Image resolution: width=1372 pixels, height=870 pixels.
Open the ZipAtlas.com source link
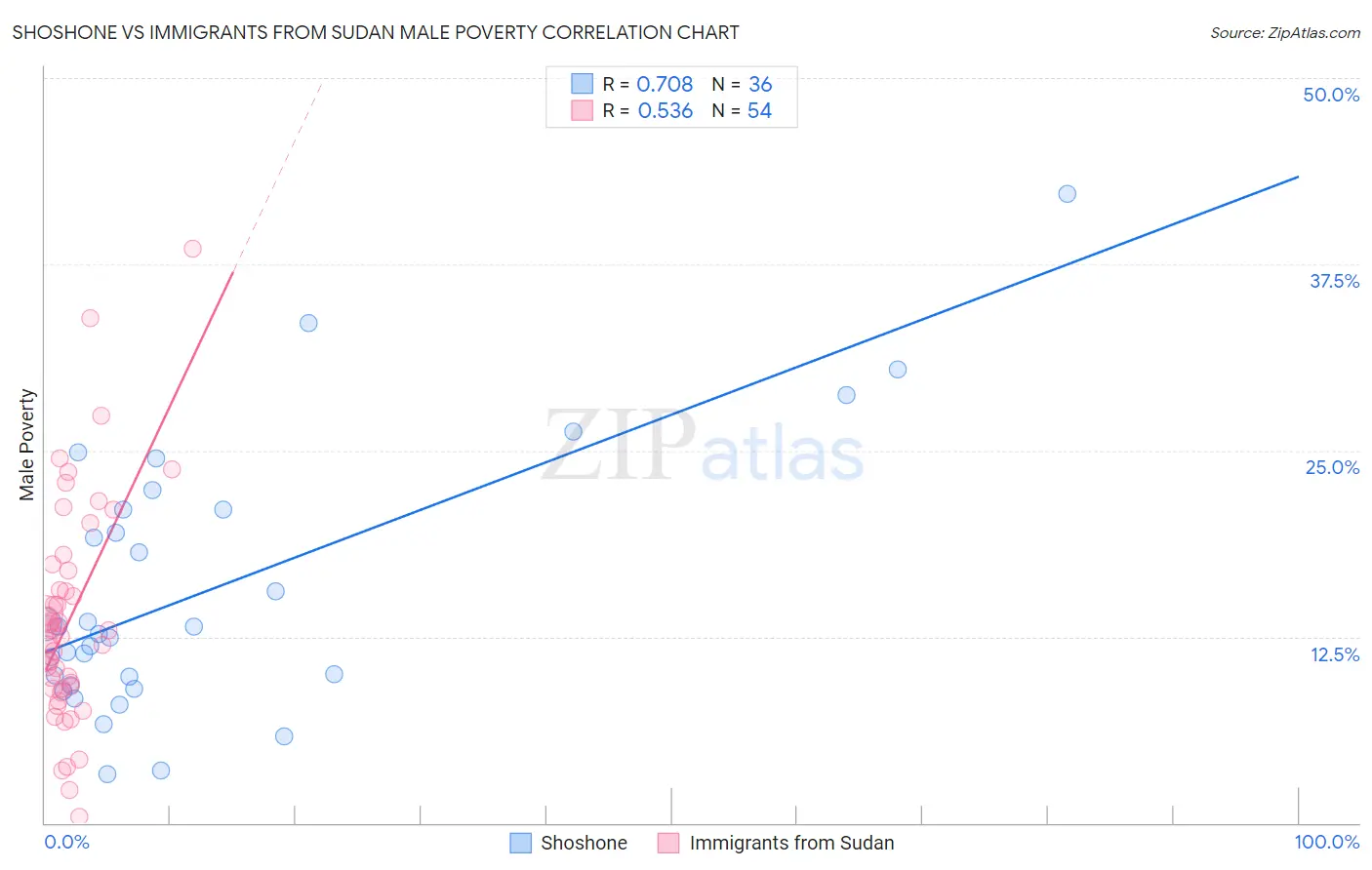pyautogui.click(x=1285, y=32)
